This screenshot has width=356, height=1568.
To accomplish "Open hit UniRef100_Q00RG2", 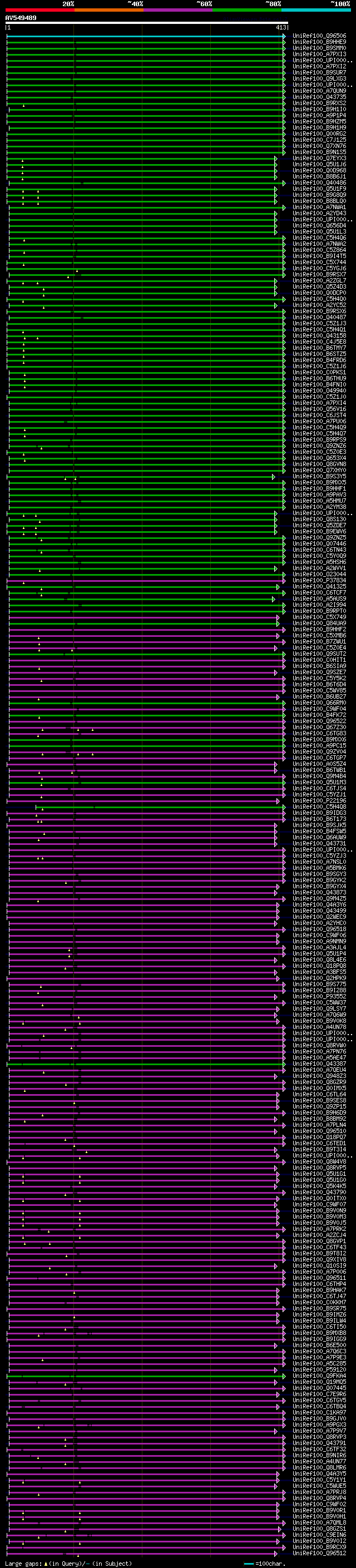I will pyautogui.click(x=319, y=134).
